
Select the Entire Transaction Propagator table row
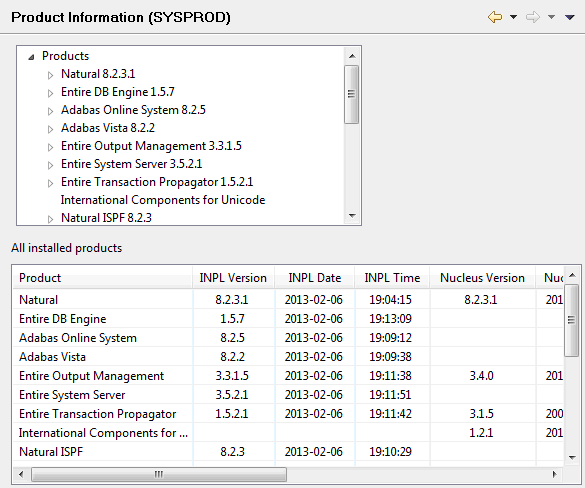pyautogui.click(x=288, y=414)
